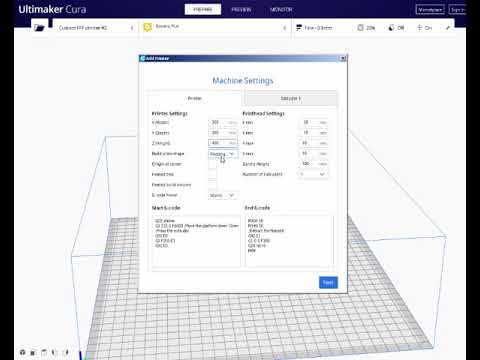Screen dimensions: 480x360
Task: Open the Build plate shape dropdown
Action: click(x=223, y=154)
